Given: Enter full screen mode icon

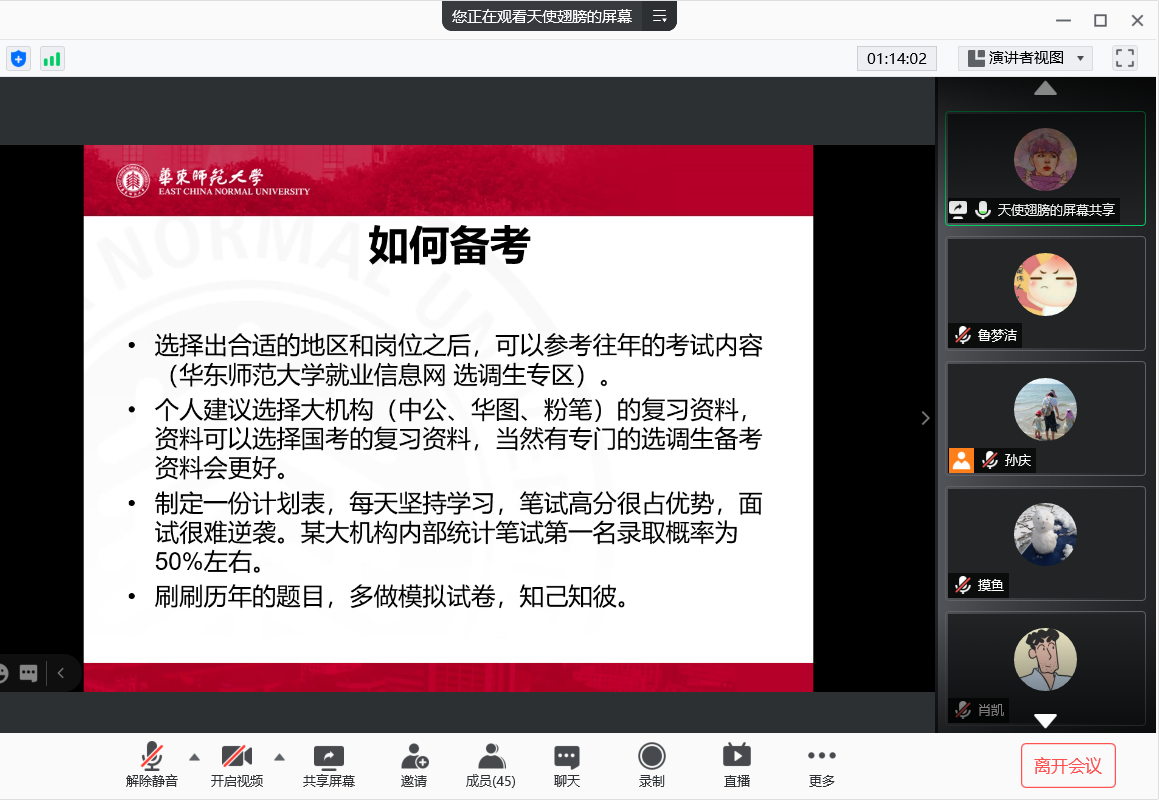Looking at the screenshot, I should (1125, 58).
